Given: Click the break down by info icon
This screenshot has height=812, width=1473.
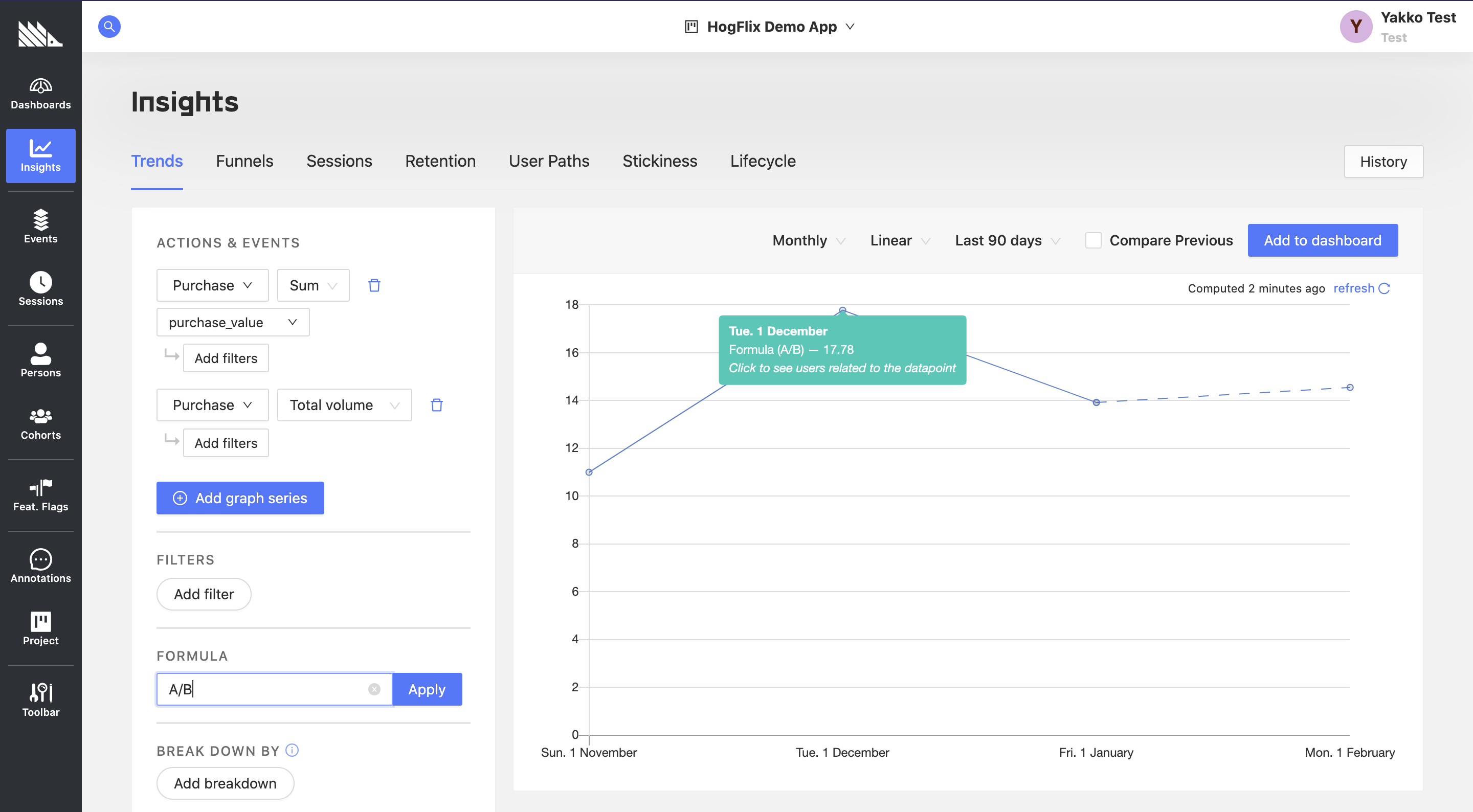Looking at the screenshot, I should click(x=292, y=750).
